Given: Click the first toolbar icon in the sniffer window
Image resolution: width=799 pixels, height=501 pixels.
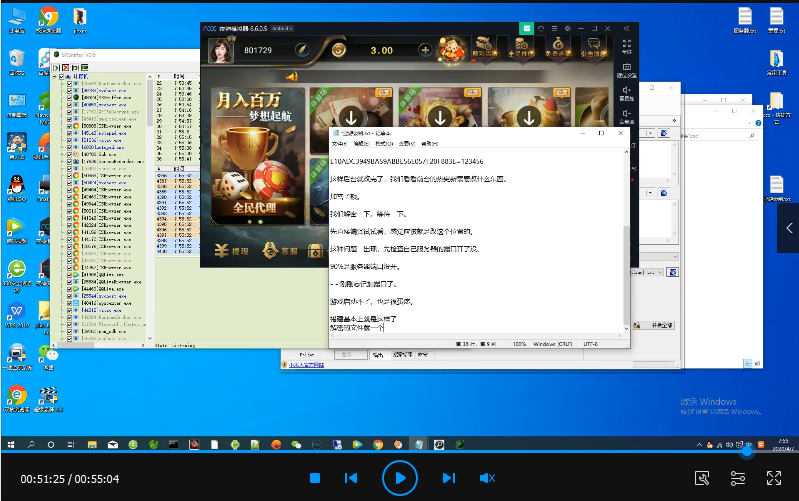Looking at the screenshot, I should pyautogui.click(x=57, y=67).
